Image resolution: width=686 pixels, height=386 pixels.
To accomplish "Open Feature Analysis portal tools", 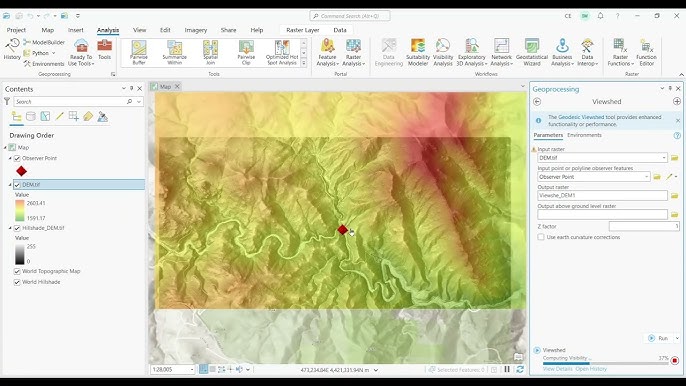I will coord(327,52).
